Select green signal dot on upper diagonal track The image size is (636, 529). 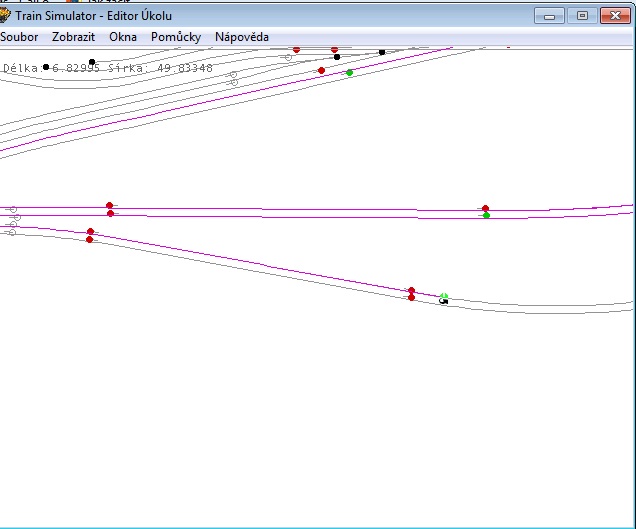click(349, 73)
